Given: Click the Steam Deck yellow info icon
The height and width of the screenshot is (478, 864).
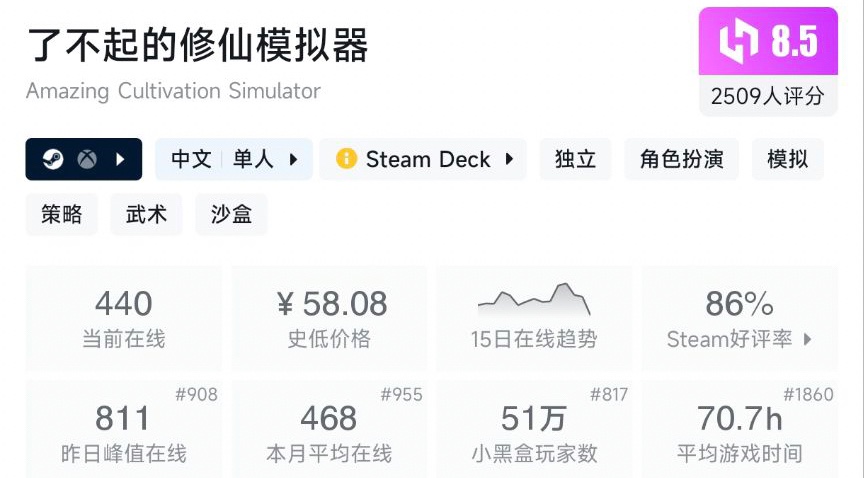Looking at the screenshot, I should tap(346, 159).
